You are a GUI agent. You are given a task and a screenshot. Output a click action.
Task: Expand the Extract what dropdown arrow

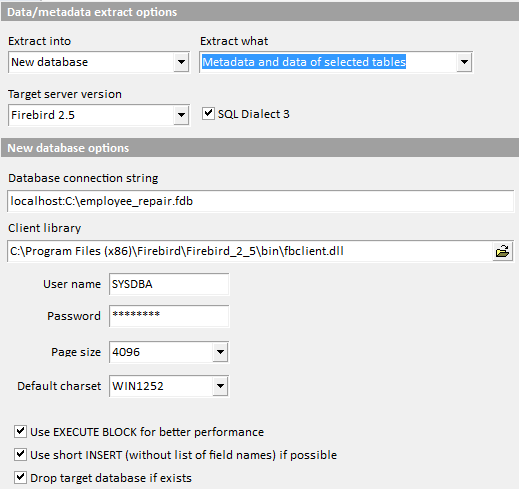pyautogui.click(x=464, y=62)
